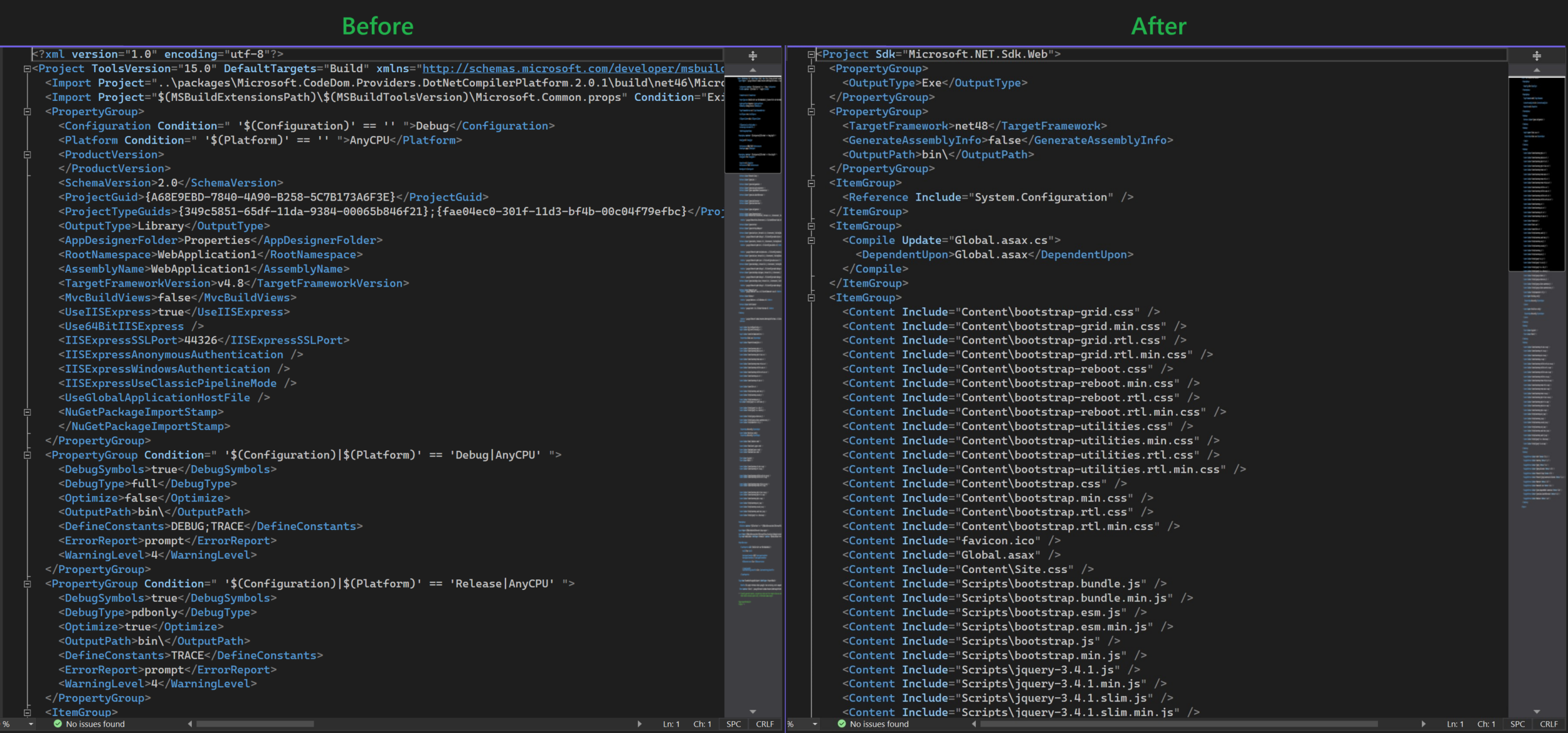
Task: Click scroll-down arrow in After pane
Action: tap(1537, 712)
